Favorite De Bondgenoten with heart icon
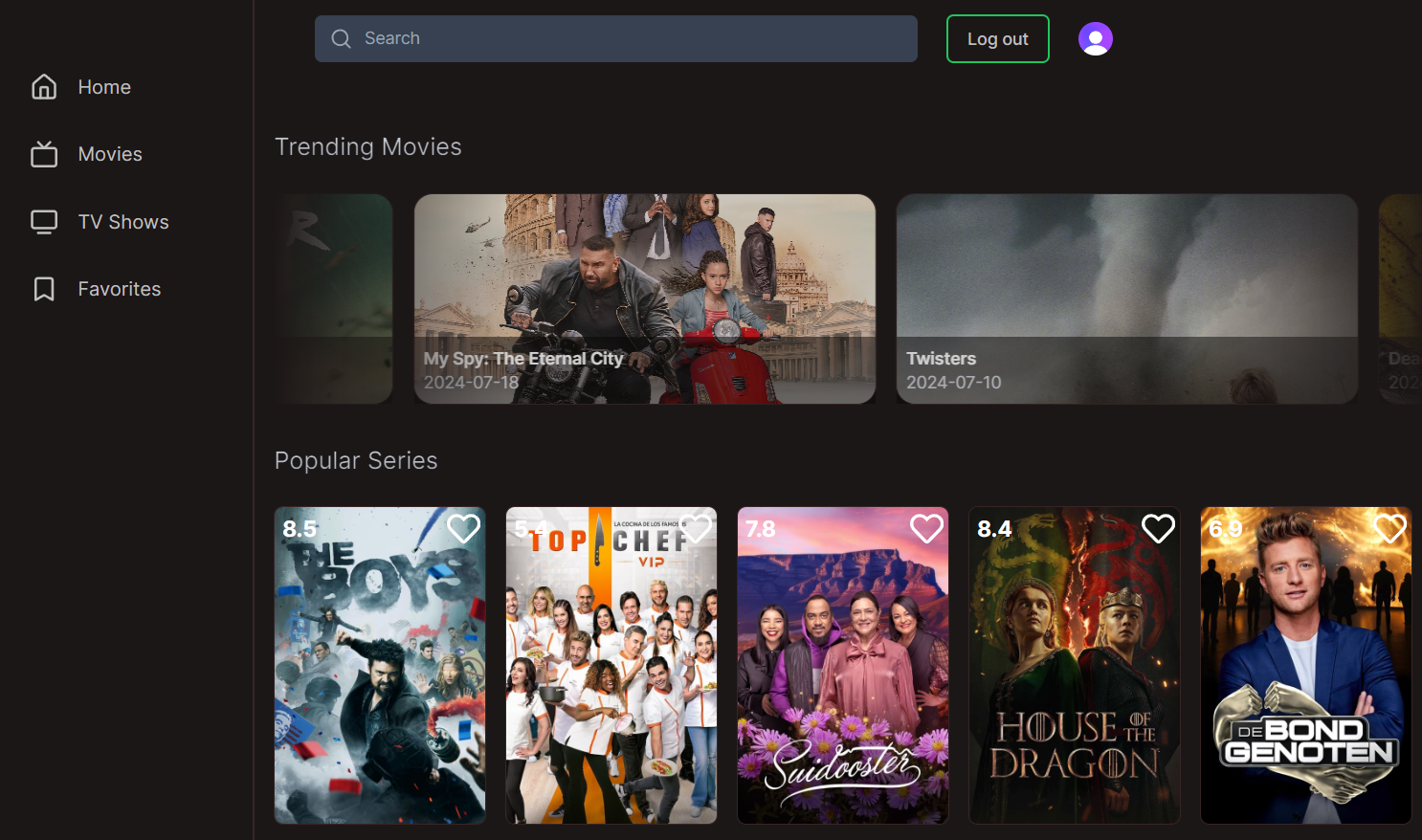This screenshot has width=1422, height=840. pyautogui.click(x=1390, y=528)
